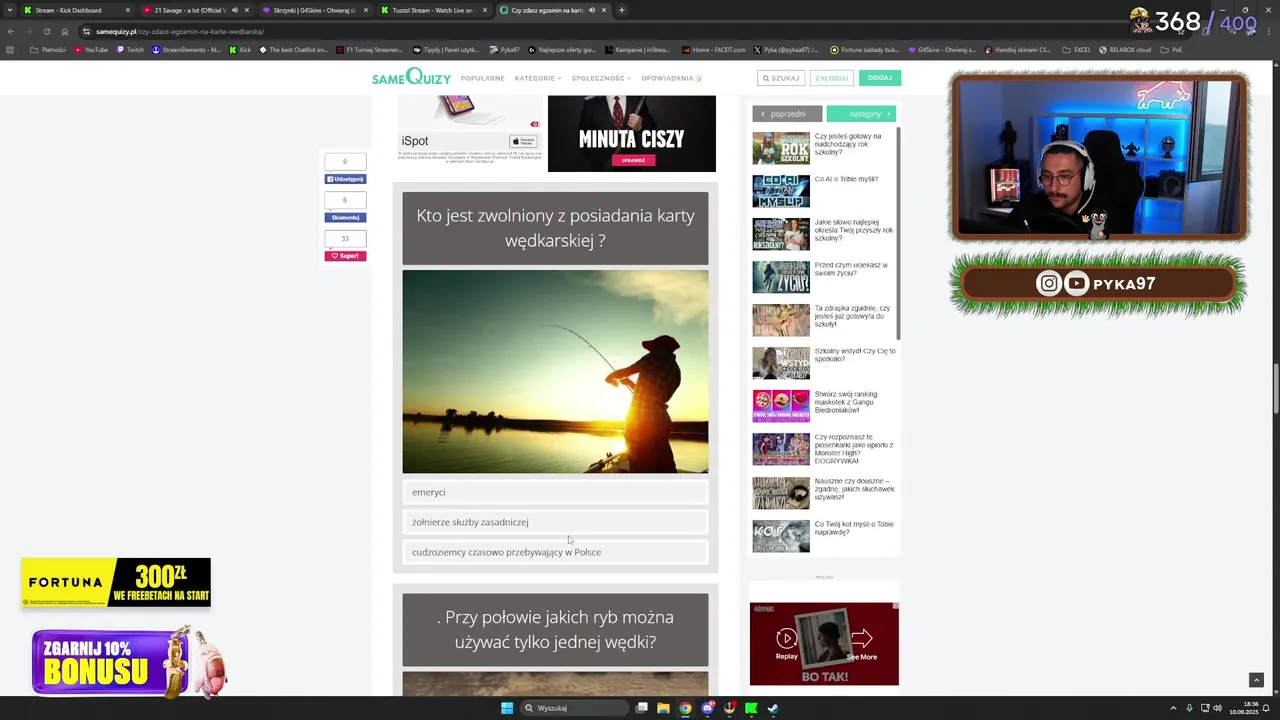Open the bookmarks apps grid icon

click(11, 49)
